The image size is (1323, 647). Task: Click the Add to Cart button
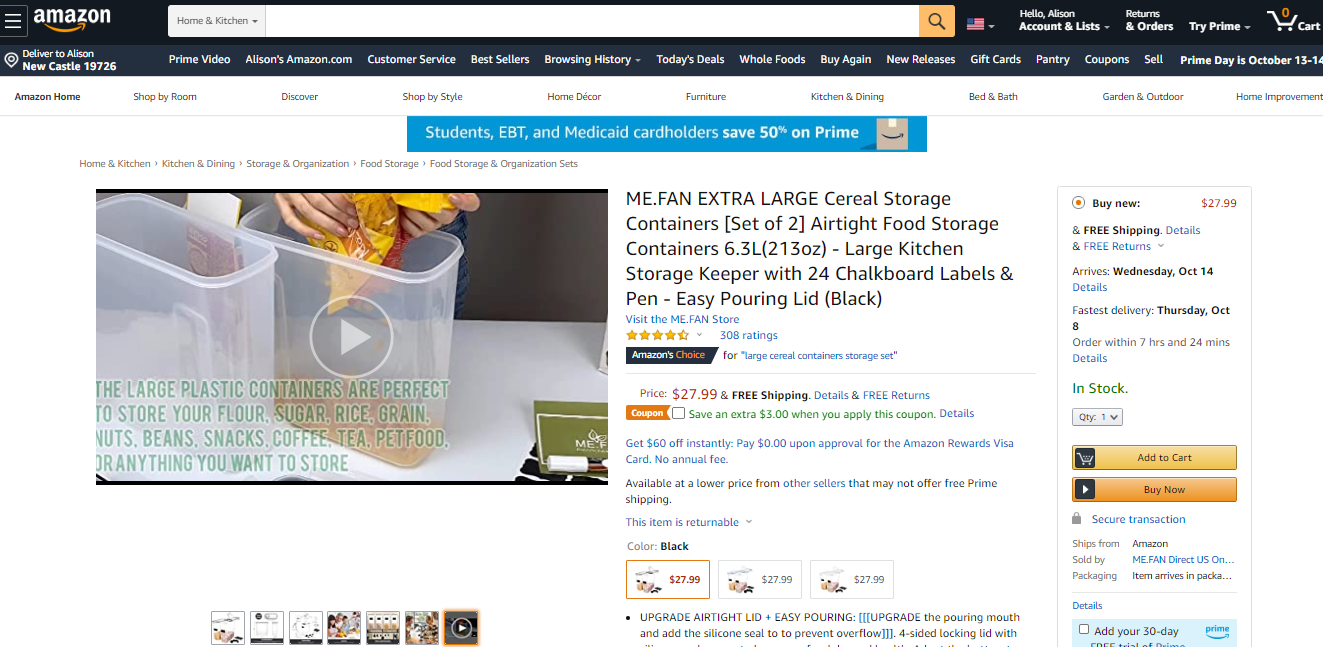click(x=1154, y=457)
